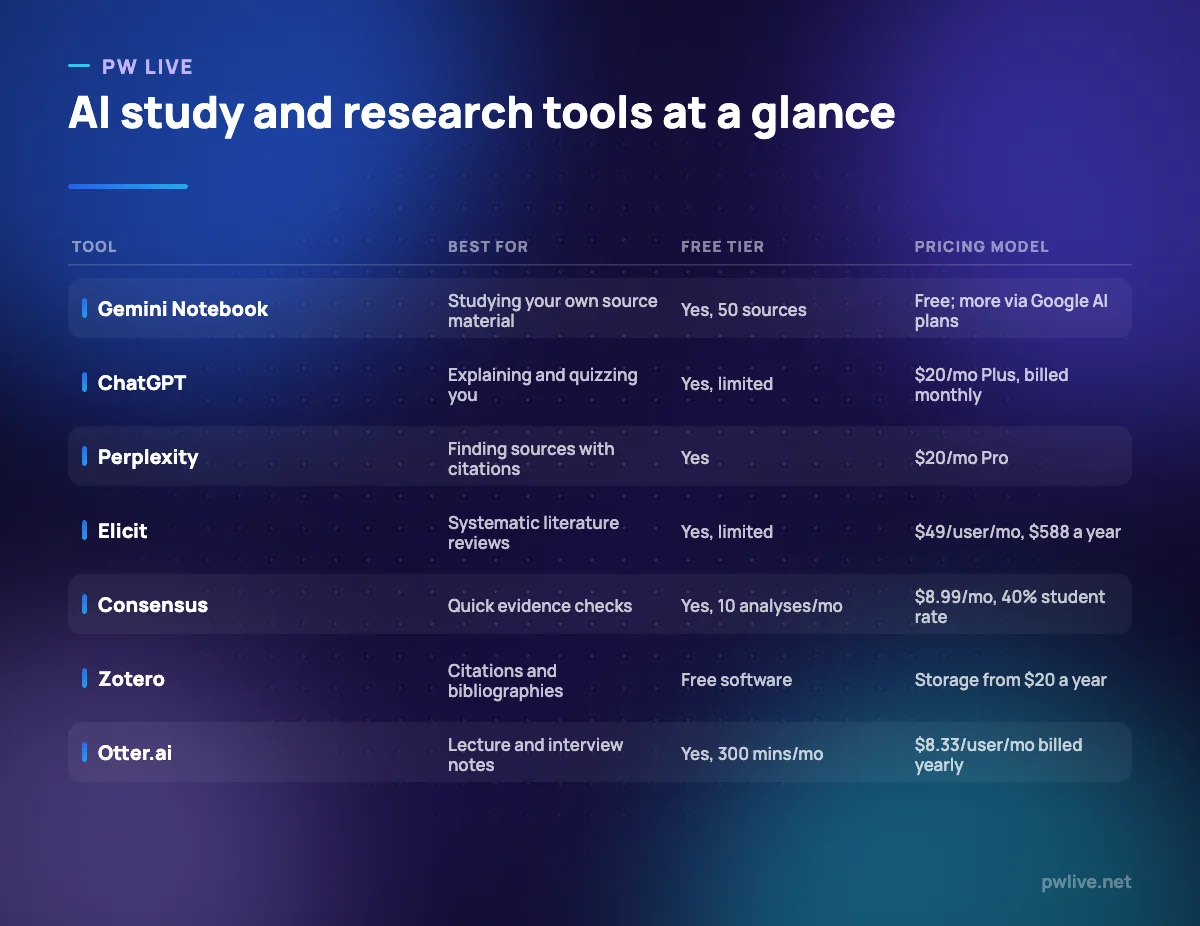Click 'Systematic literature reviews' cell
This screenshot has height=926, width=1200.
point(534,533)
